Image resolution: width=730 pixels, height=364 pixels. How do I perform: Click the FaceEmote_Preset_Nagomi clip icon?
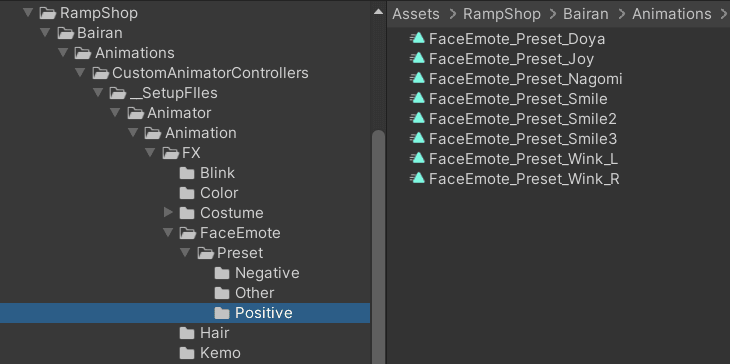417,79
